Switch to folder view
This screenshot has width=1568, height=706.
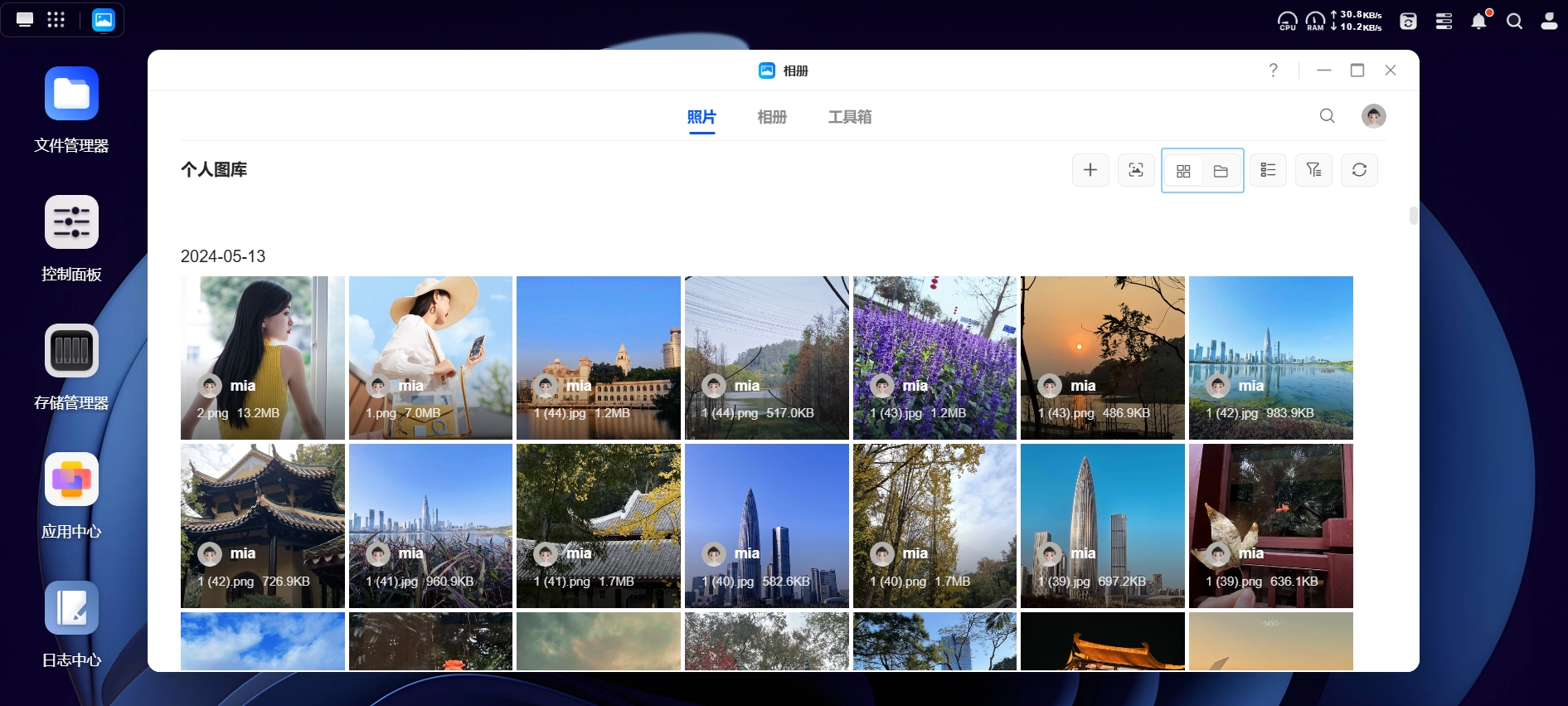pos(1221,171)
